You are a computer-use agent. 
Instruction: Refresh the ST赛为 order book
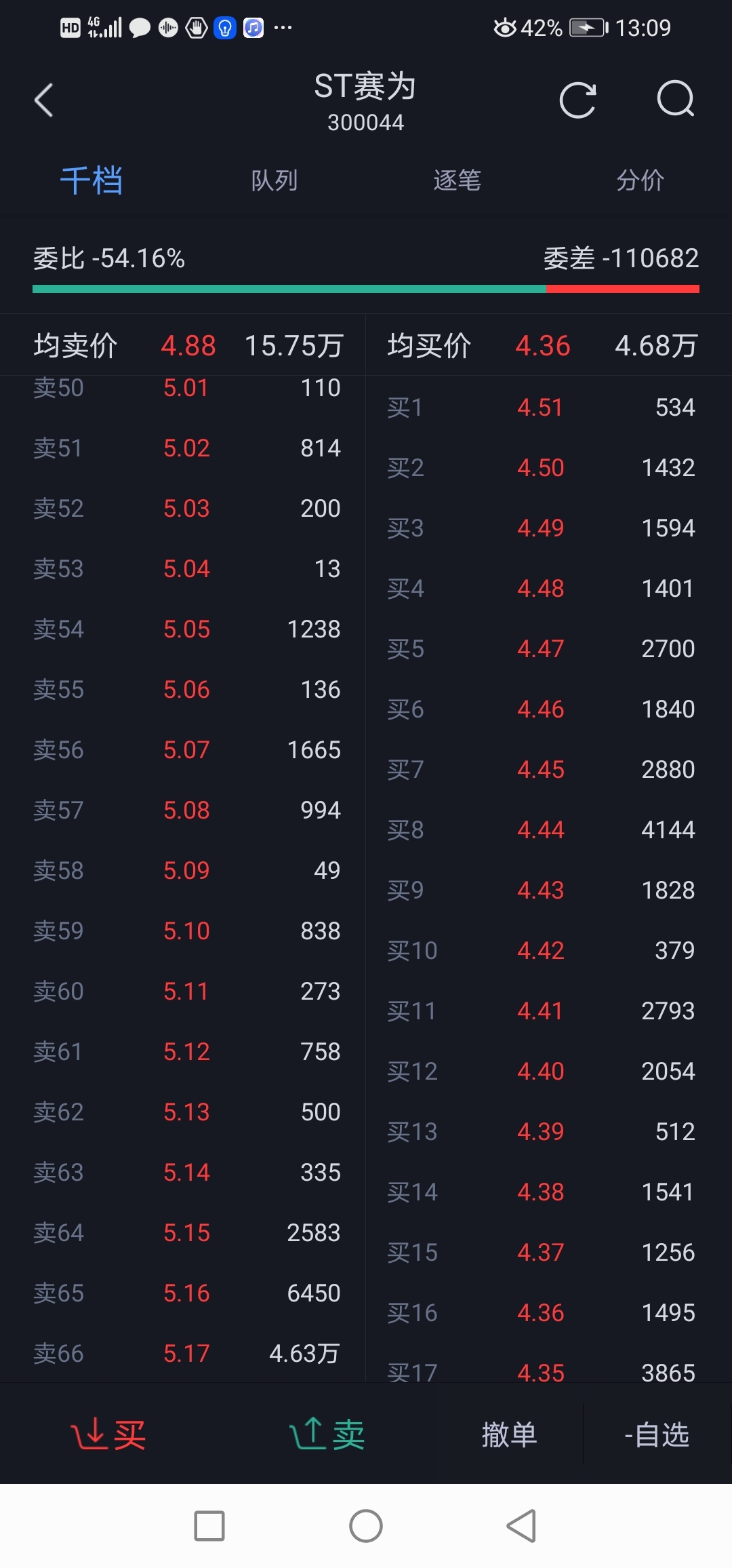coord(577,100)
